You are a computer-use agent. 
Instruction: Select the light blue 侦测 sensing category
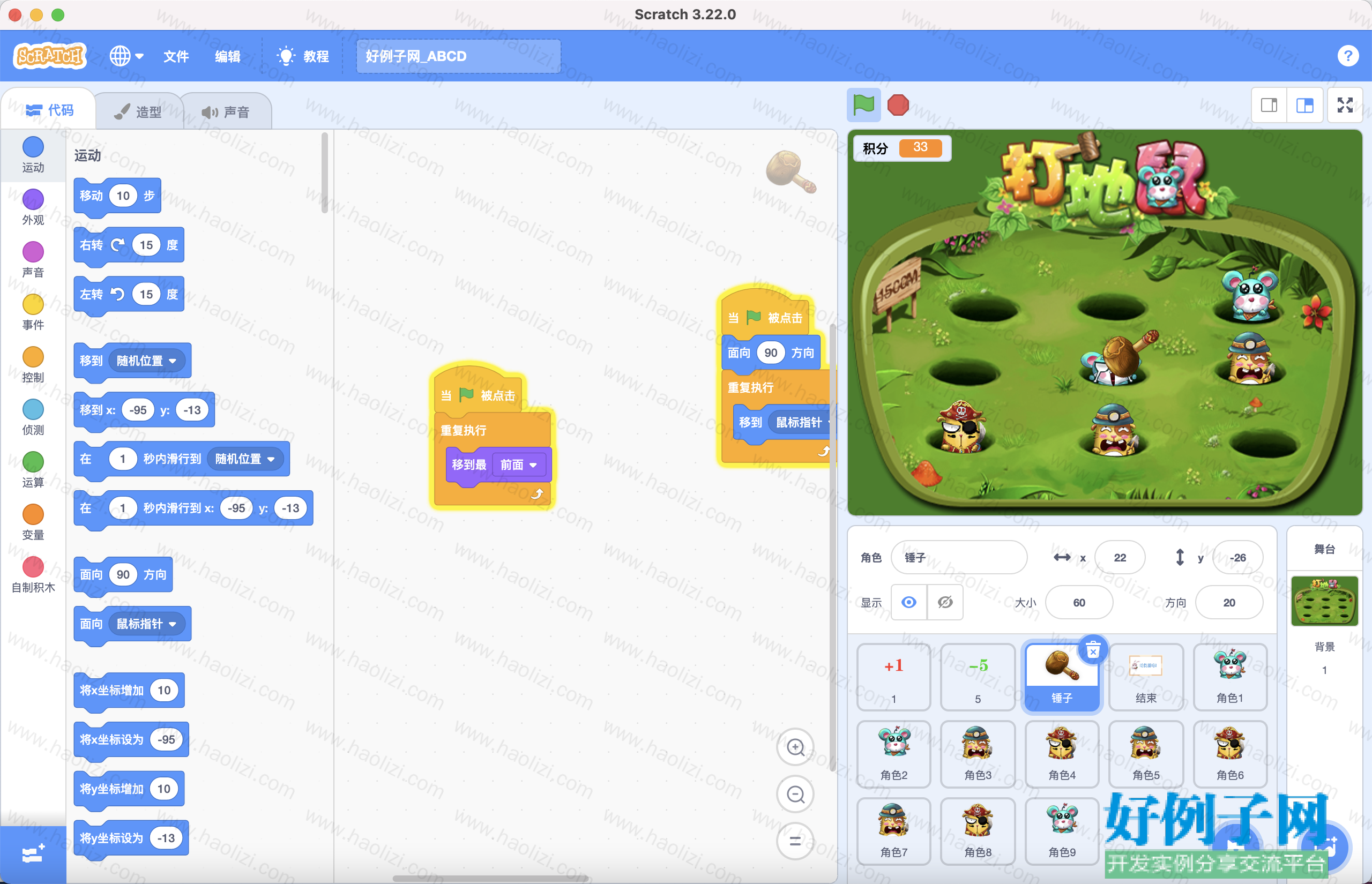33,417
